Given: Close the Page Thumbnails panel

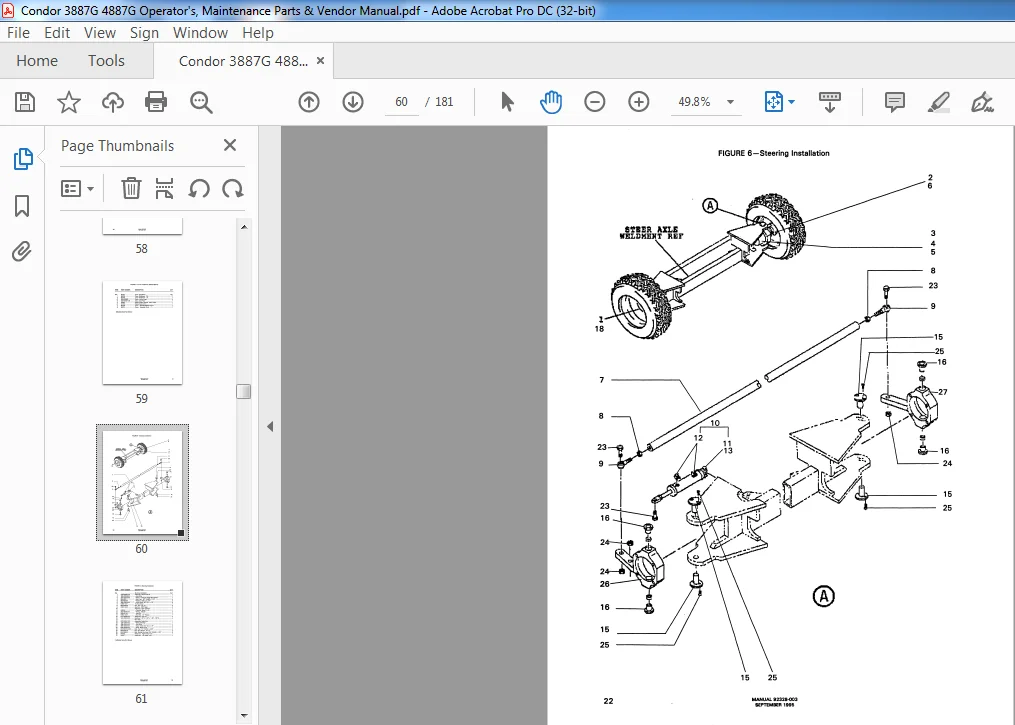Looking at the screenshot, I should (230, 145).
